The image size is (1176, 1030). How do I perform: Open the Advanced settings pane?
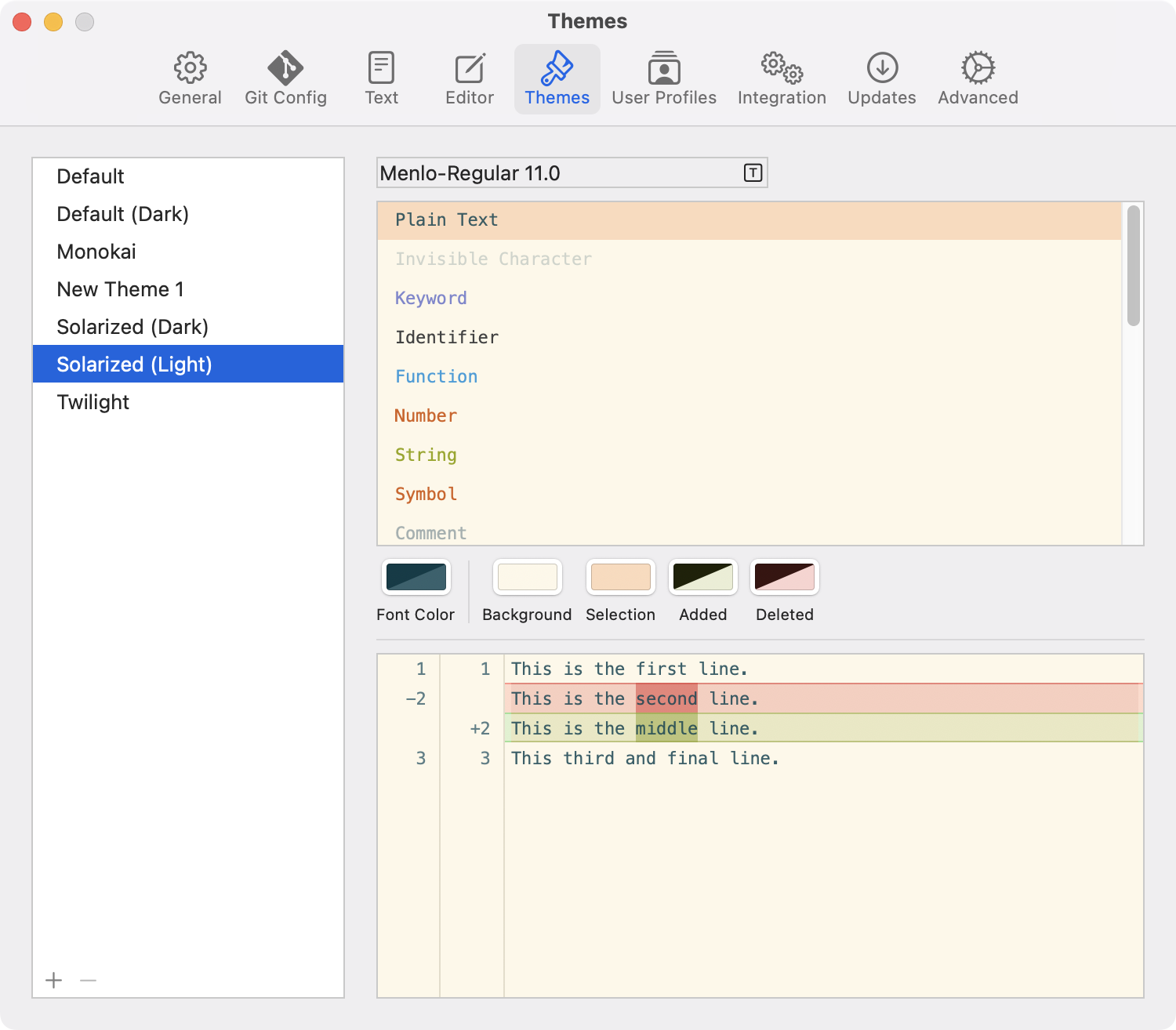[977, 76]
